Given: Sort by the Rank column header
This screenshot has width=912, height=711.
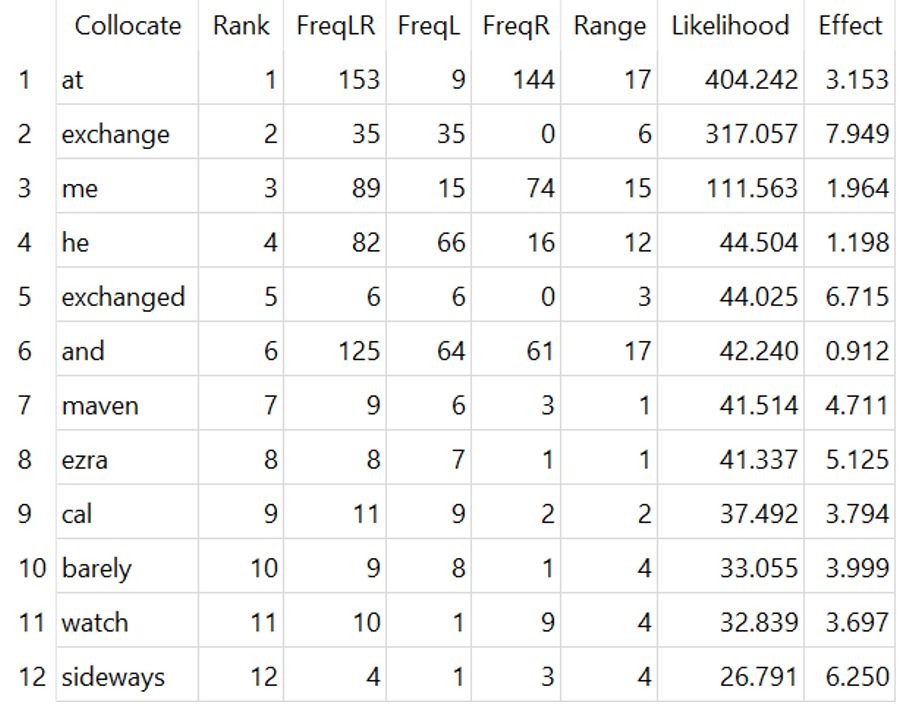Looking at the screenshot, I should click(x=241, y=26).
